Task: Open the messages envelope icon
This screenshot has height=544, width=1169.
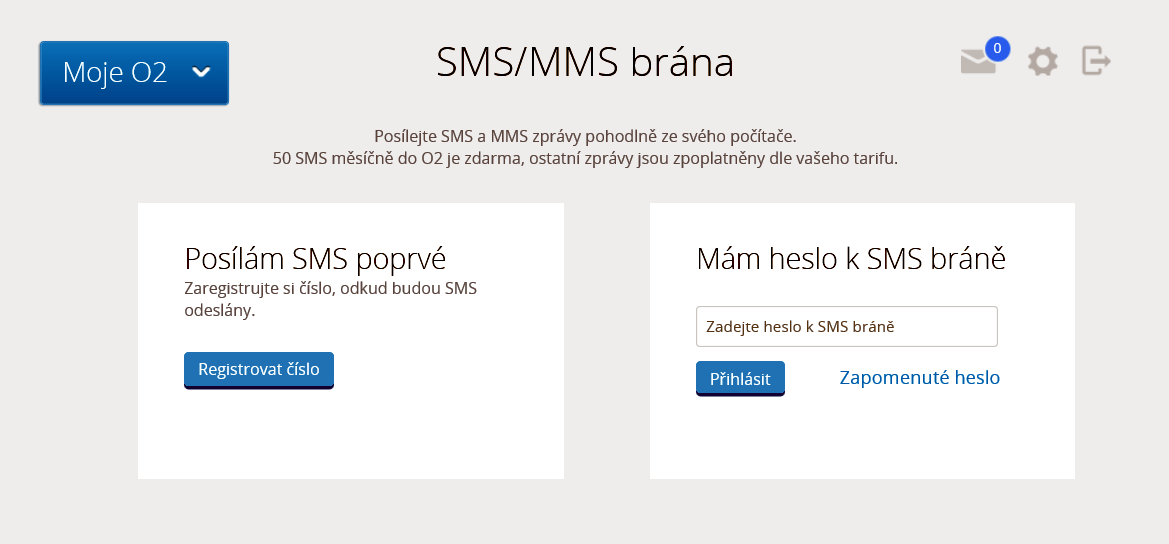Action: (977, 62)
